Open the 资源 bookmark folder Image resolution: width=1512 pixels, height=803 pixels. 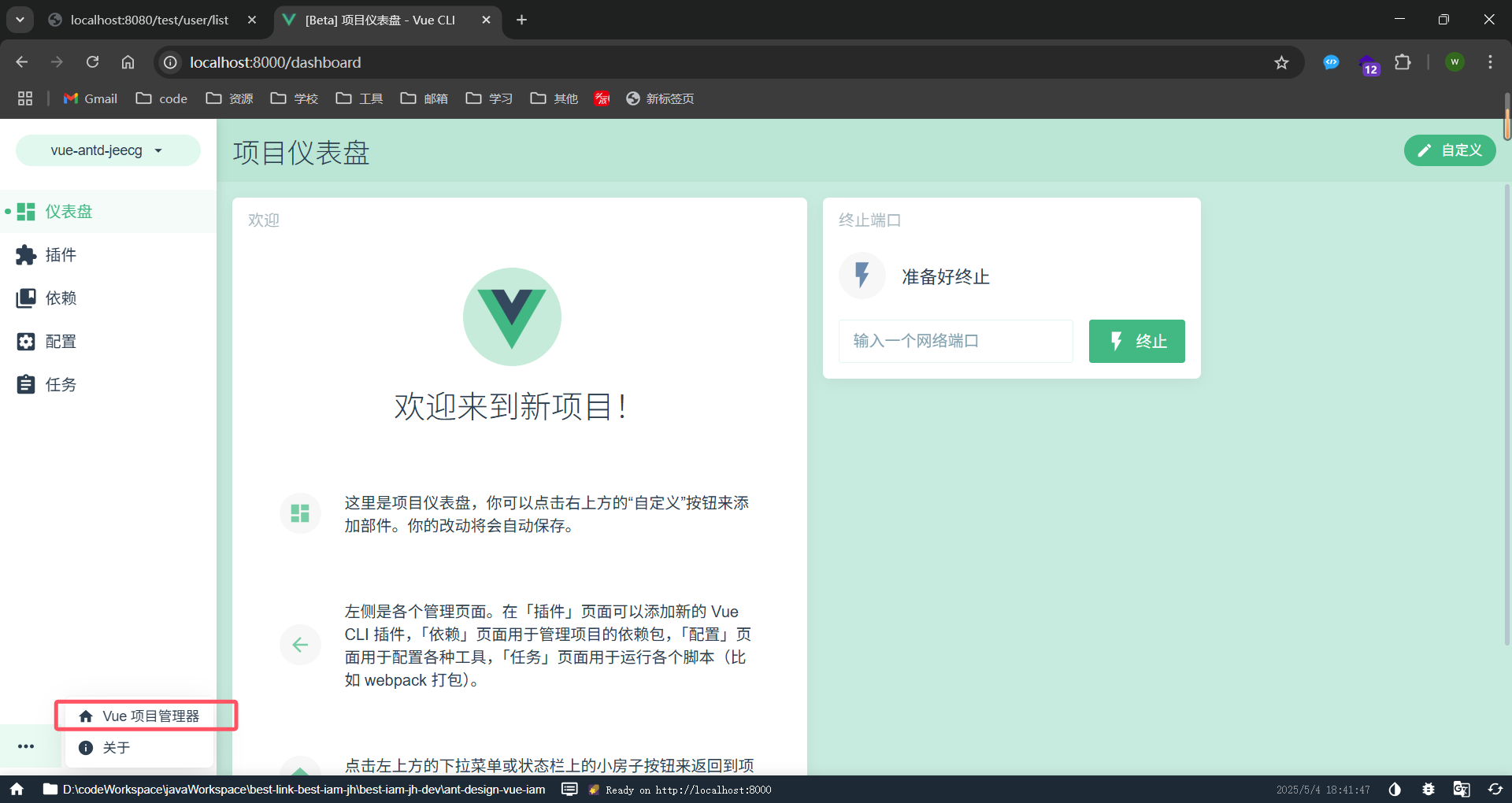(x=229, y=98)
